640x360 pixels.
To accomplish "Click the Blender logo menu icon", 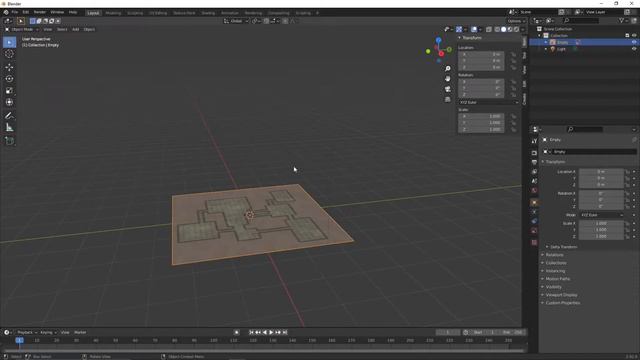I will click(x=6, y=12).
